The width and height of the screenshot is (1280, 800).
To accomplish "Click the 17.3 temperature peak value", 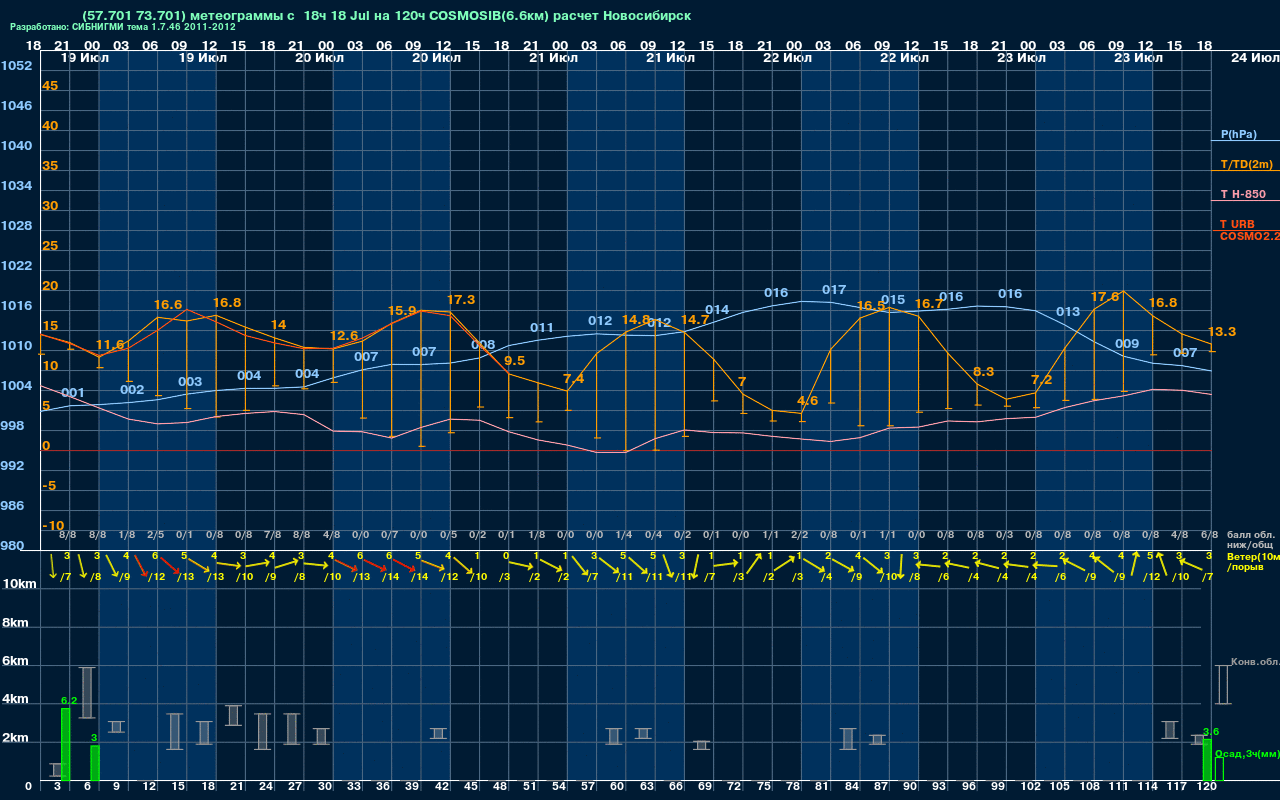I will [461, 300].
